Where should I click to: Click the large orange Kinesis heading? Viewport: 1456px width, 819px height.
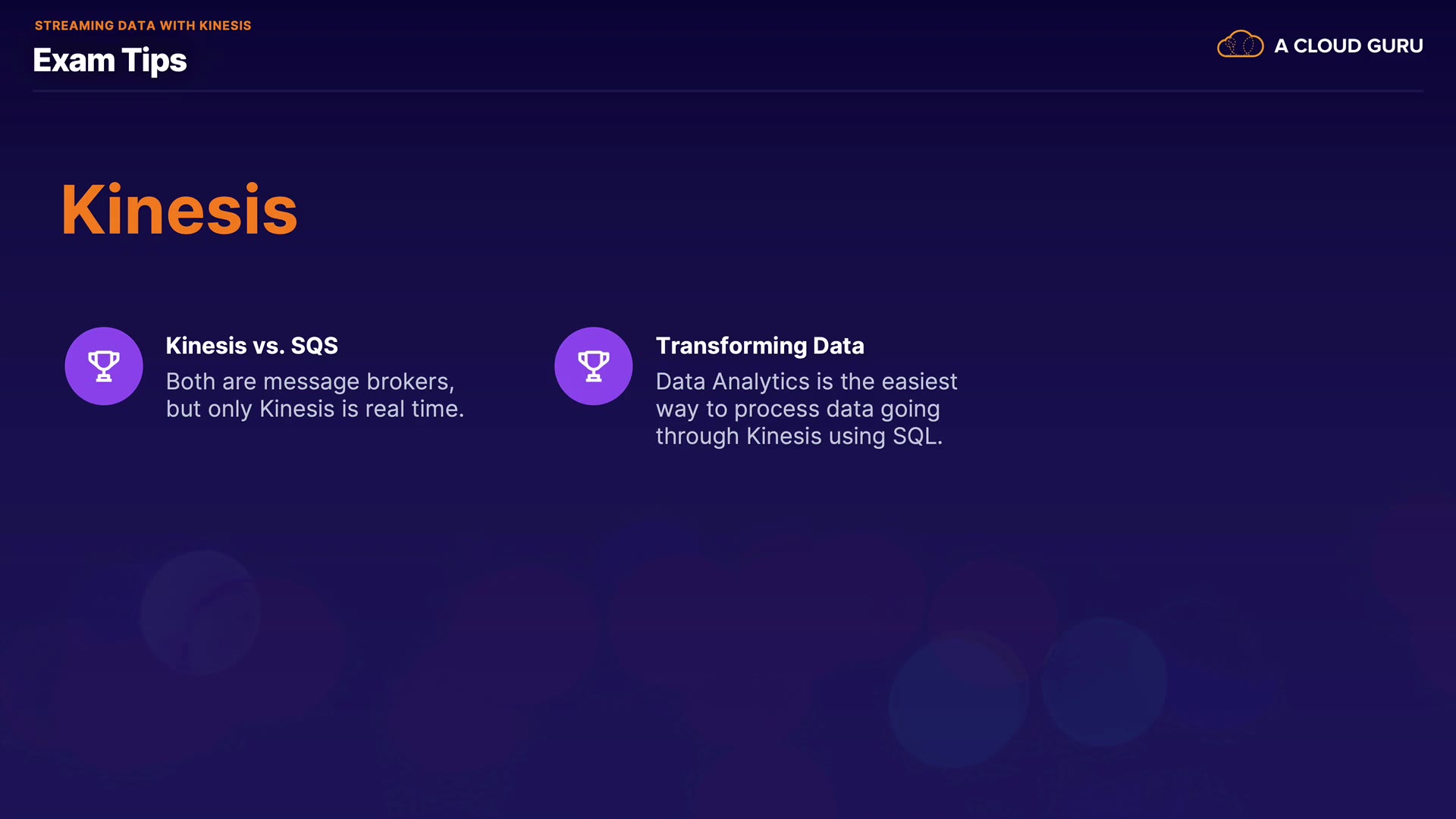click(x=180, y=210)
